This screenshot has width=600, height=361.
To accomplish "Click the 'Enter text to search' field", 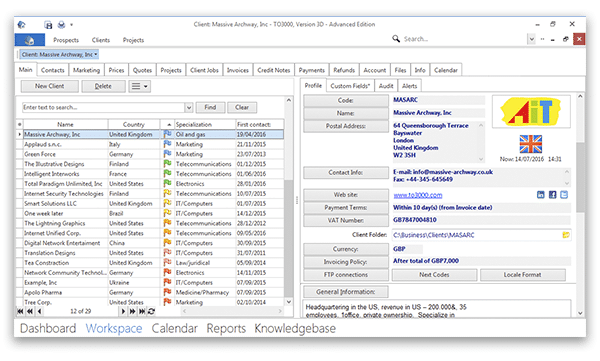I will coord(104,108).
